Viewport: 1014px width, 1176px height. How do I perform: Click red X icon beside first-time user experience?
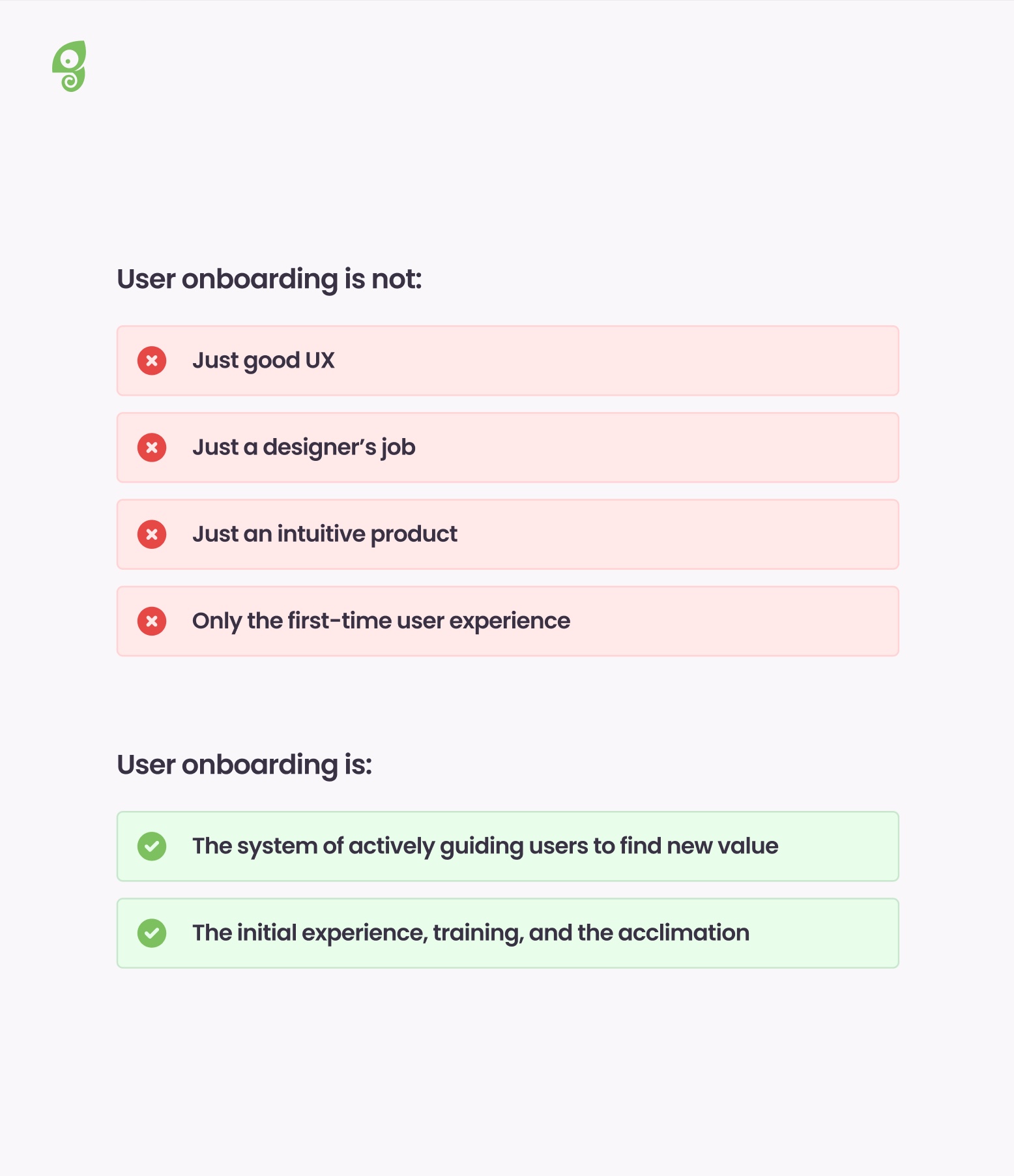(152, 621)
